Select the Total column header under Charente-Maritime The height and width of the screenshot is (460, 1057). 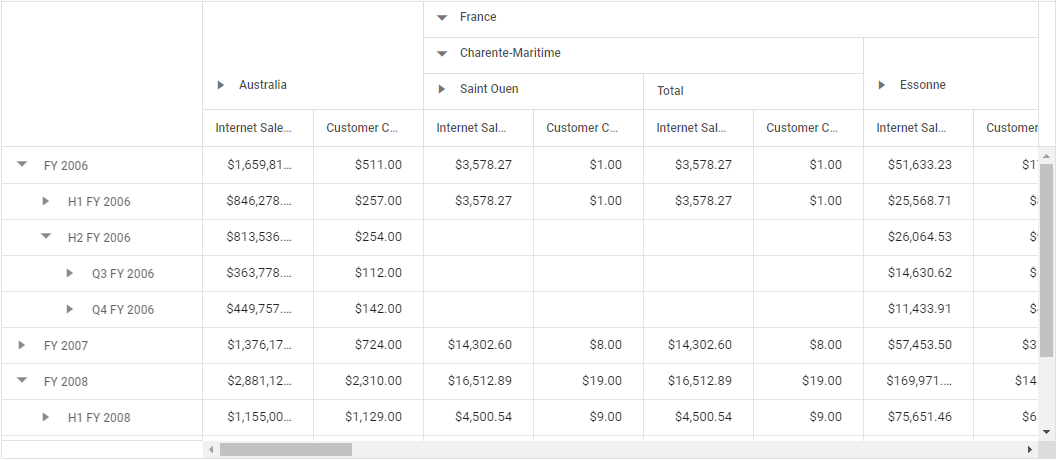click(670, 91)
